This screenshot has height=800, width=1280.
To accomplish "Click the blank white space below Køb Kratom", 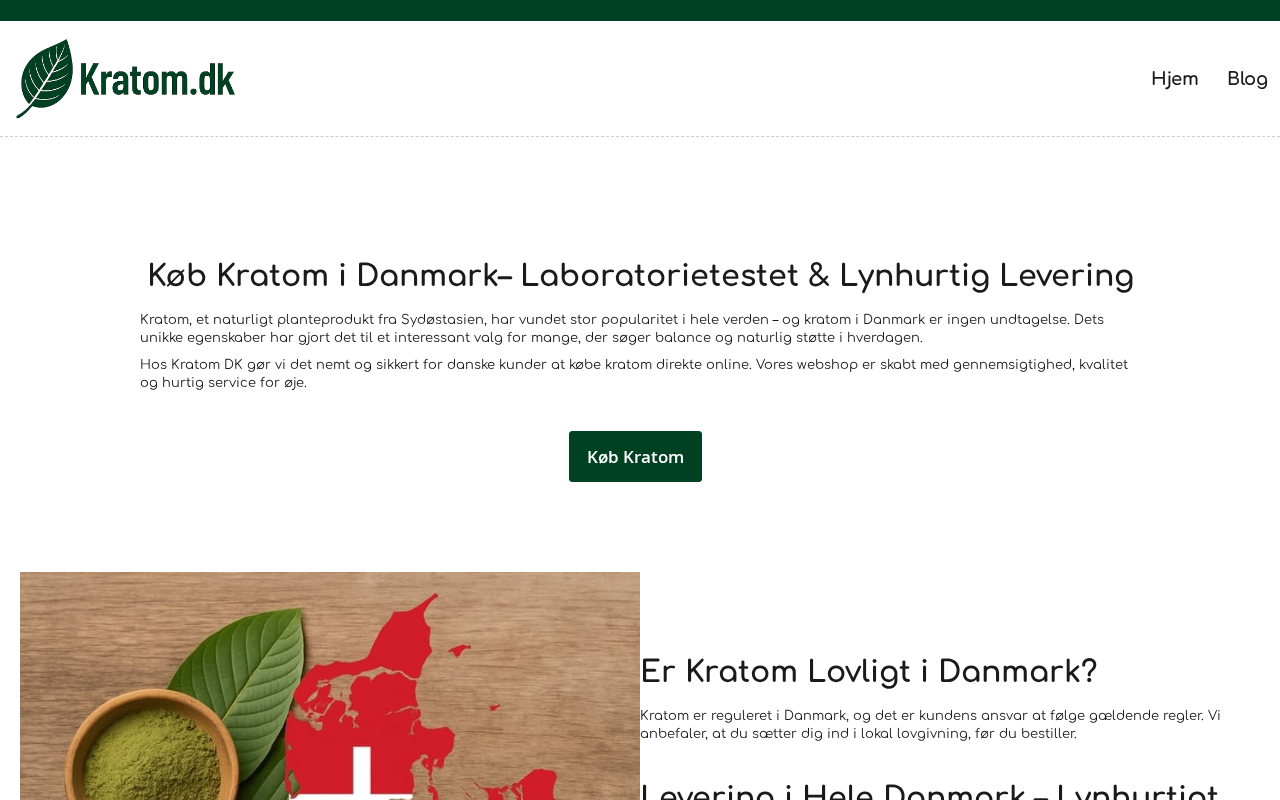I will tap(640, 525).
